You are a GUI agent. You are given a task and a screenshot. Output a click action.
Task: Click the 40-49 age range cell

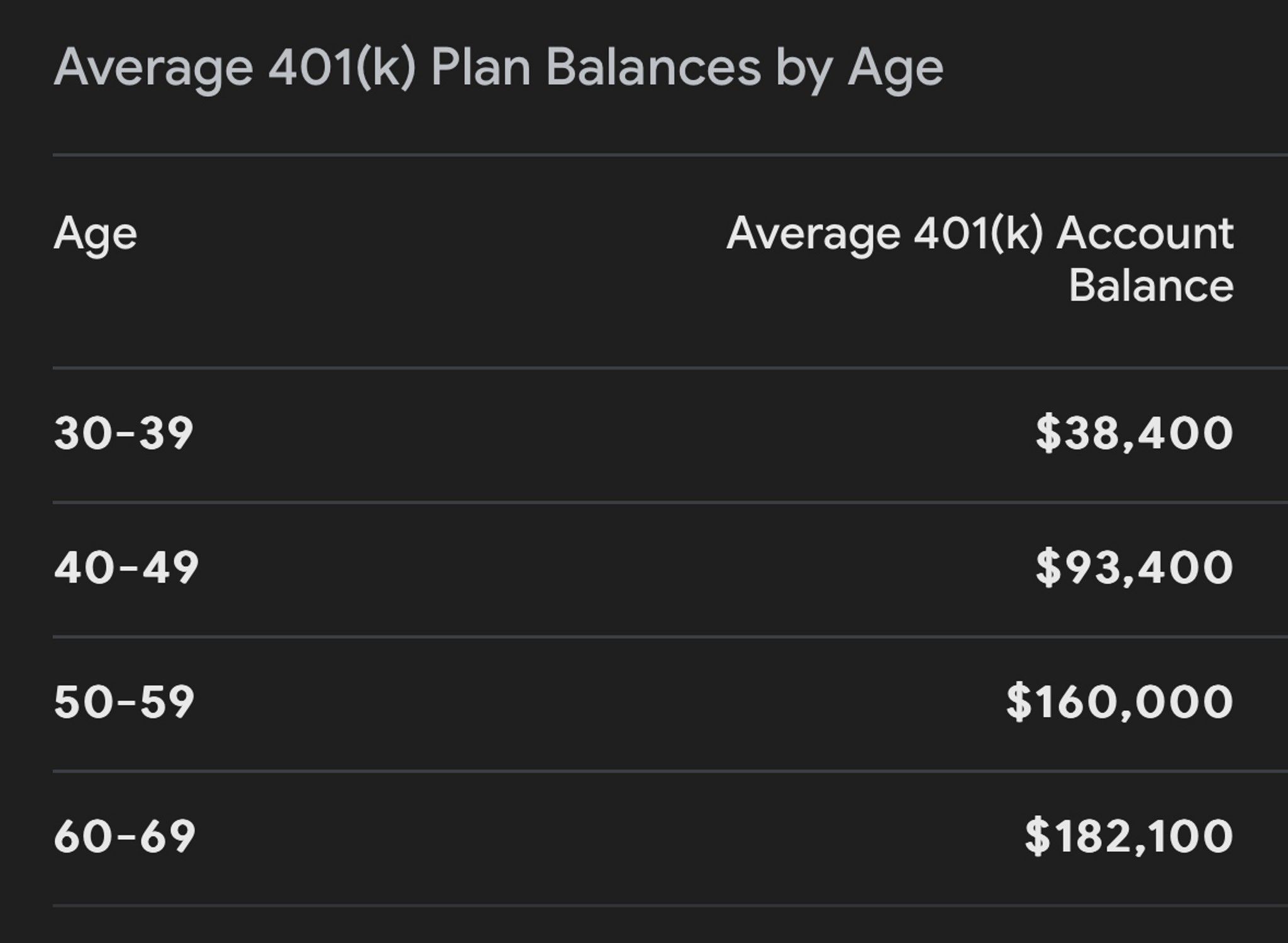tap(126, 568)
